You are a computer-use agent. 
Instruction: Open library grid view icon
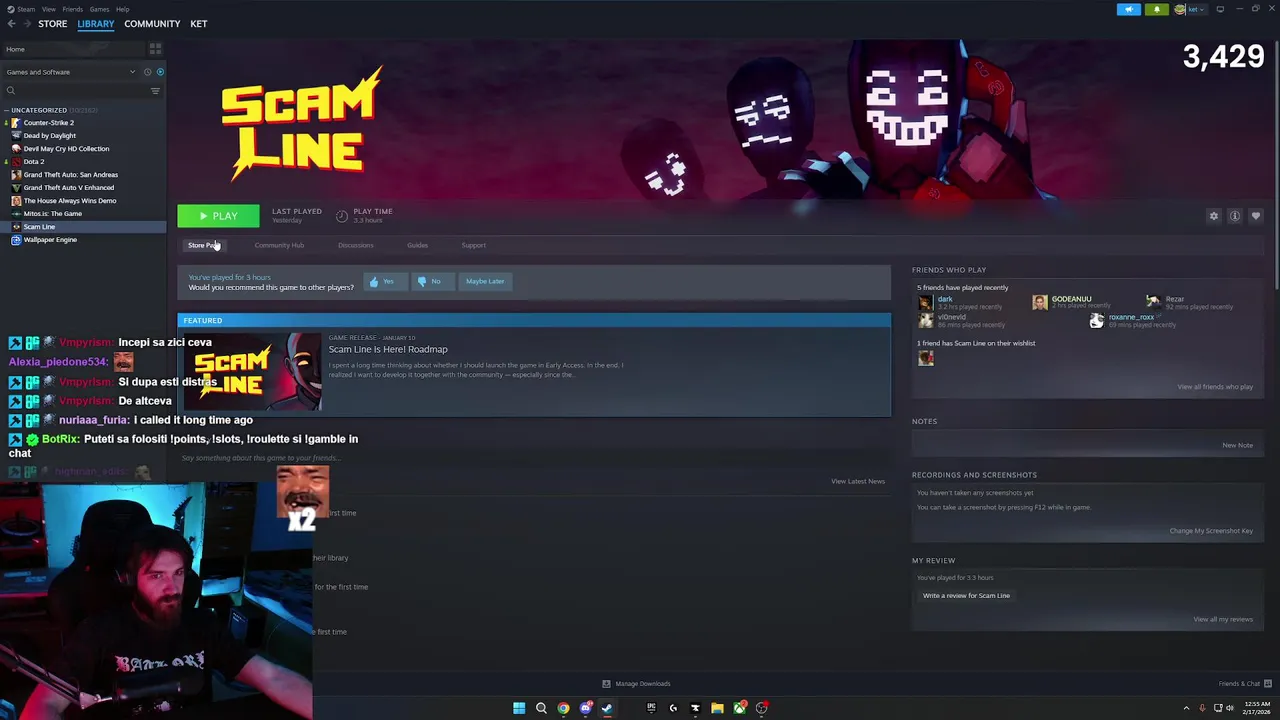155,49
